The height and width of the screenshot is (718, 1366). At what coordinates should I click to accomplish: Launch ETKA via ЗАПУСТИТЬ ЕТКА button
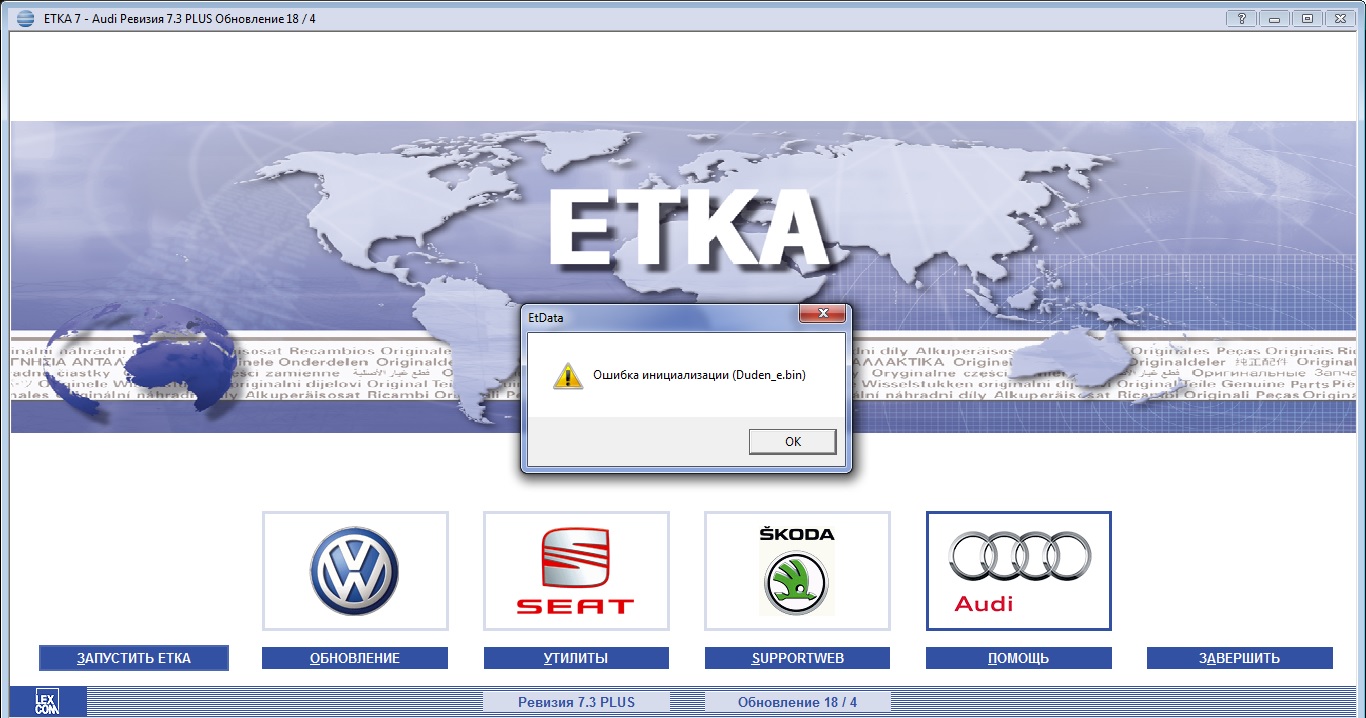point(134,658)
